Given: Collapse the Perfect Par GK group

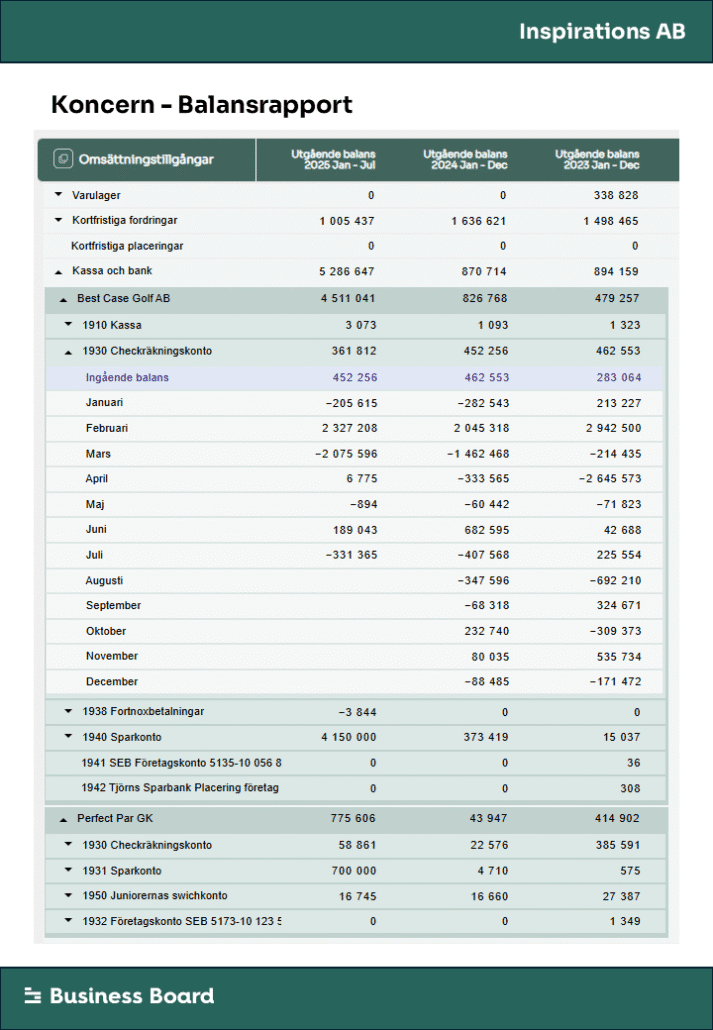Looking at the screenshot, I should pos(63,819).
